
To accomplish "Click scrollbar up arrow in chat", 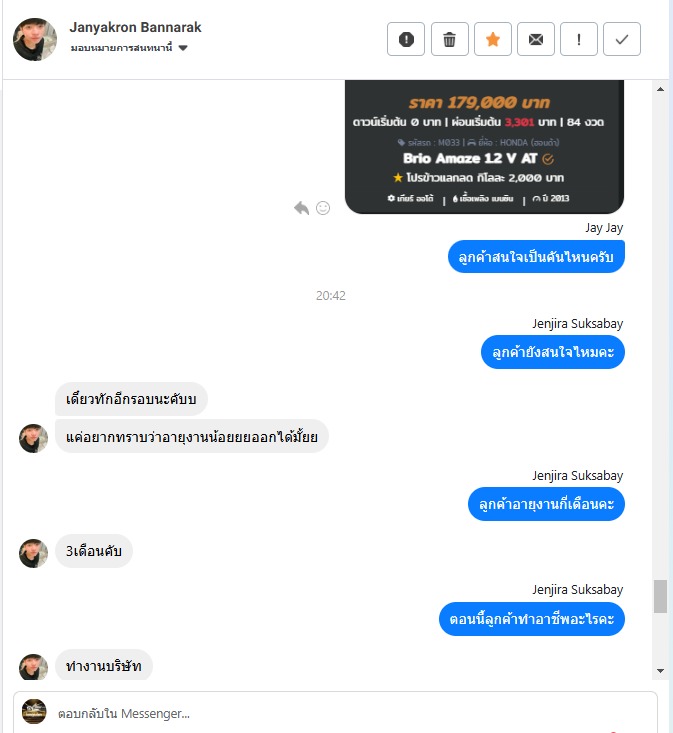I will 660,89.
